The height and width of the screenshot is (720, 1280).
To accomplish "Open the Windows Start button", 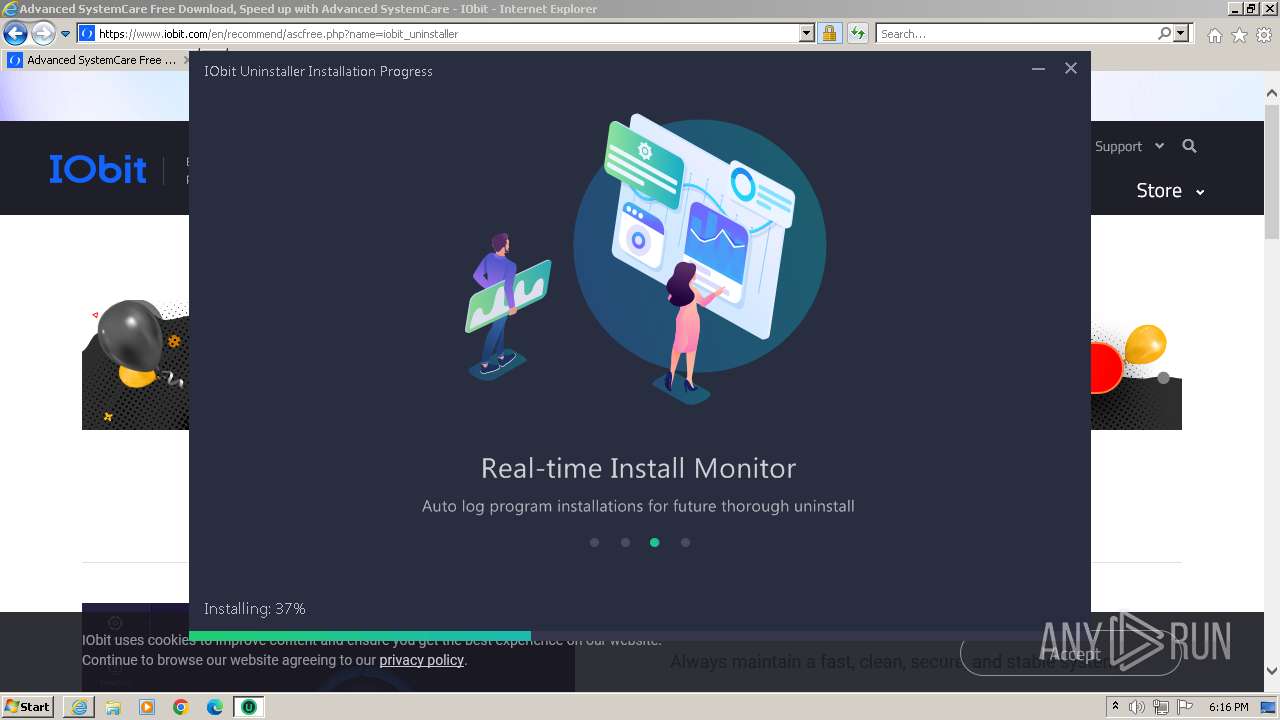I will (27, 707).
